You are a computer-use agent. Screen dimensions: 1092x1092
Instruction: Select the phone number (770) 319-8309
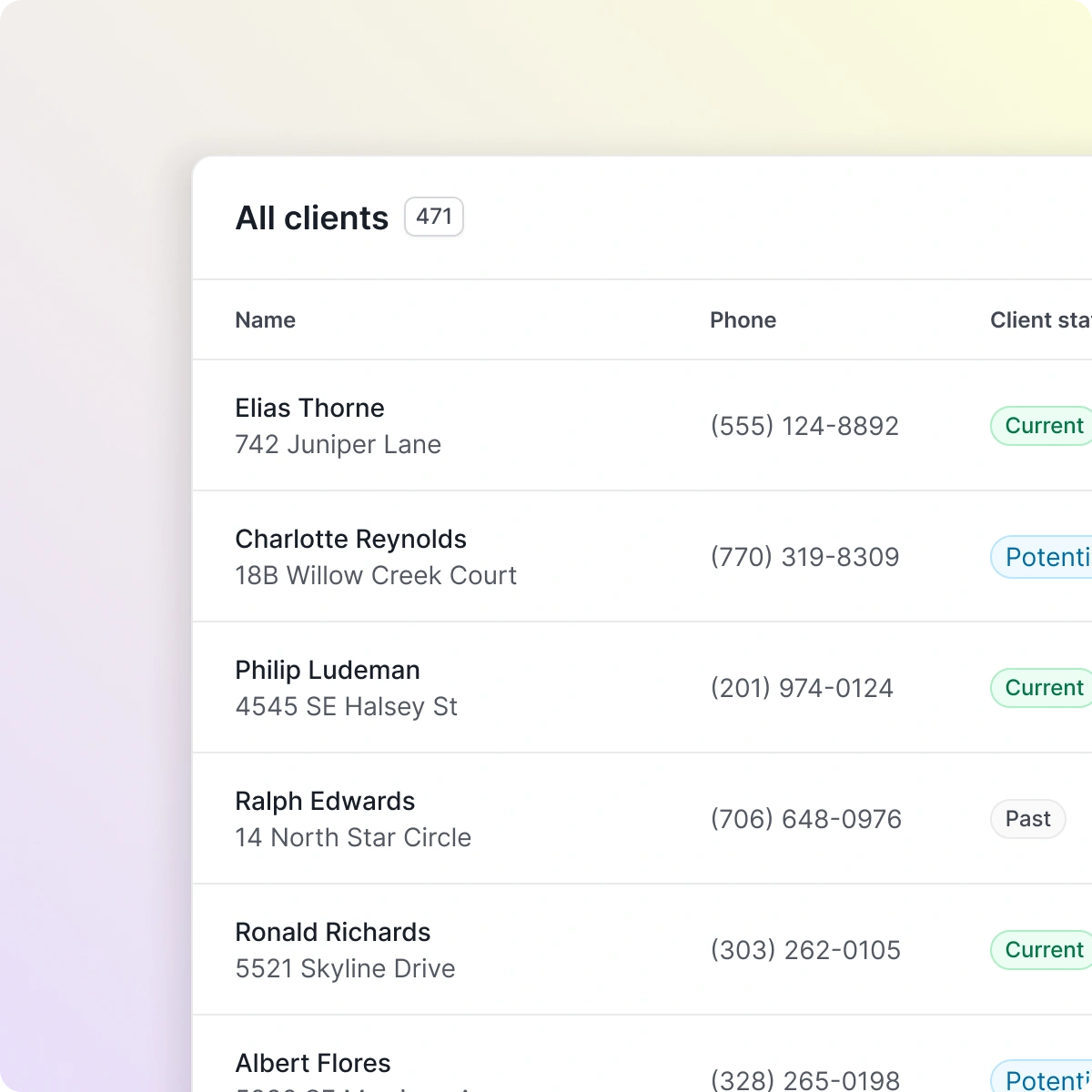(804, 556)
